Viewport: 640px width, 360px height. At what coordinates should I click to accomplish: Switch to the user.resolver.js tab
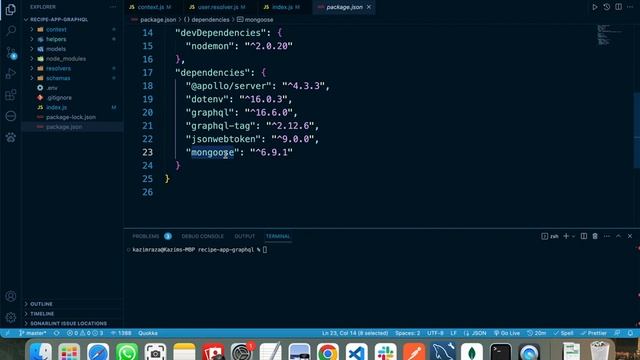click(x=217, y=7)
